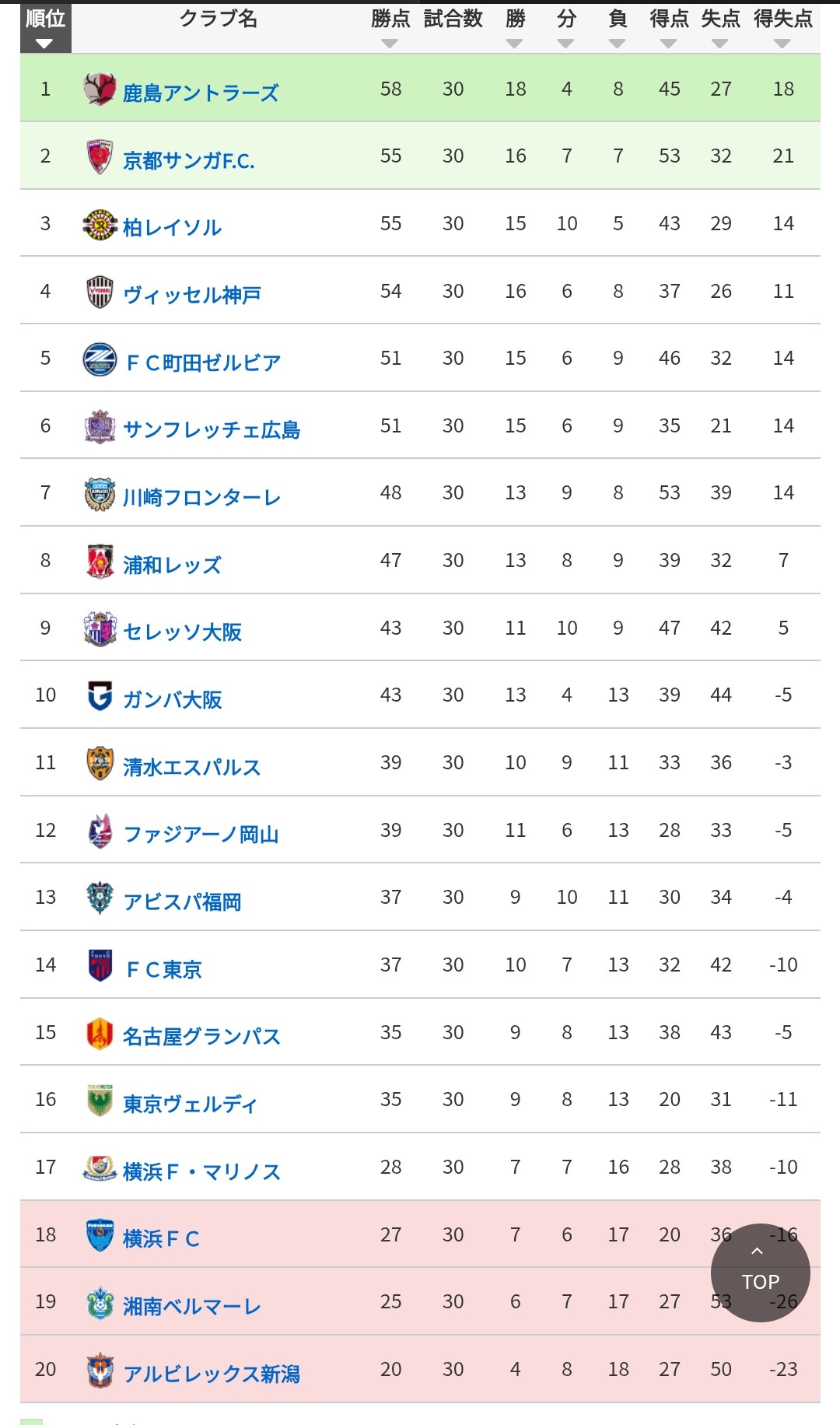This screenshot has width=840, height=1425.
Task: Open the 川崎フロンターレ team link
Action: (201, 498)
